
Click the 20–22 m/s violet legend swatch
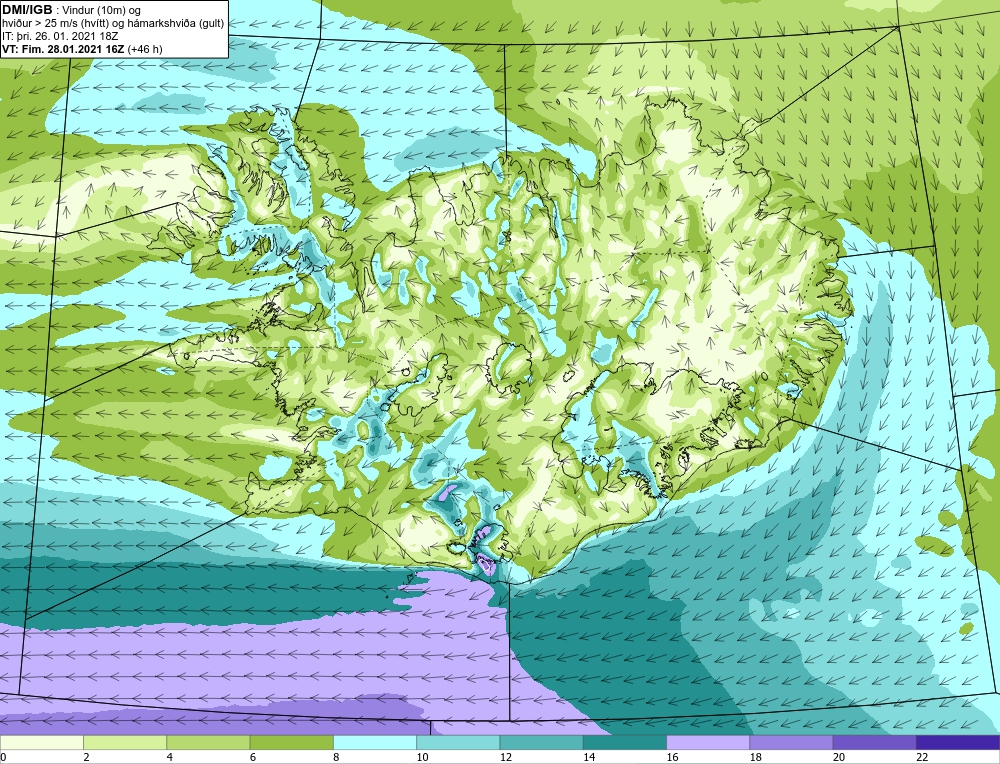875,743
